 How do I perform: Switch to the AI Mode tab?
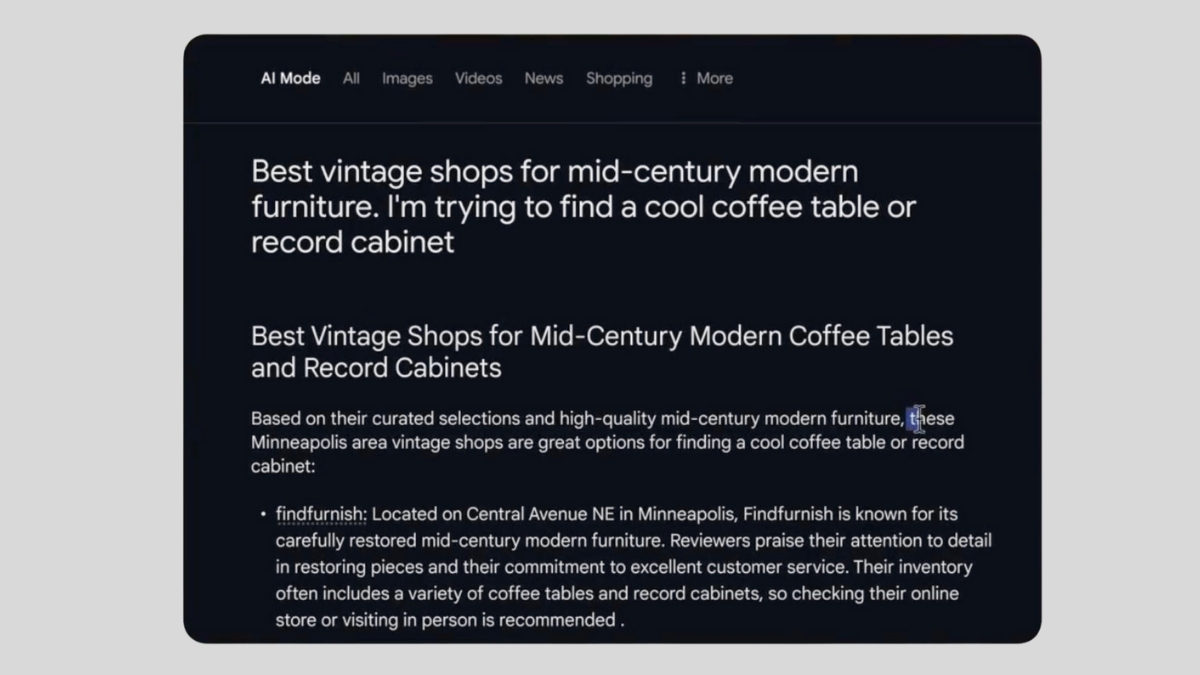[x=290, y=78]
